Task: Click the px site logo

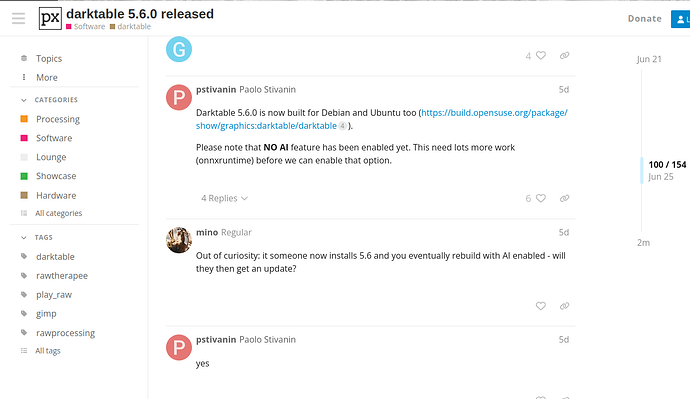Action: coord(50,18)
